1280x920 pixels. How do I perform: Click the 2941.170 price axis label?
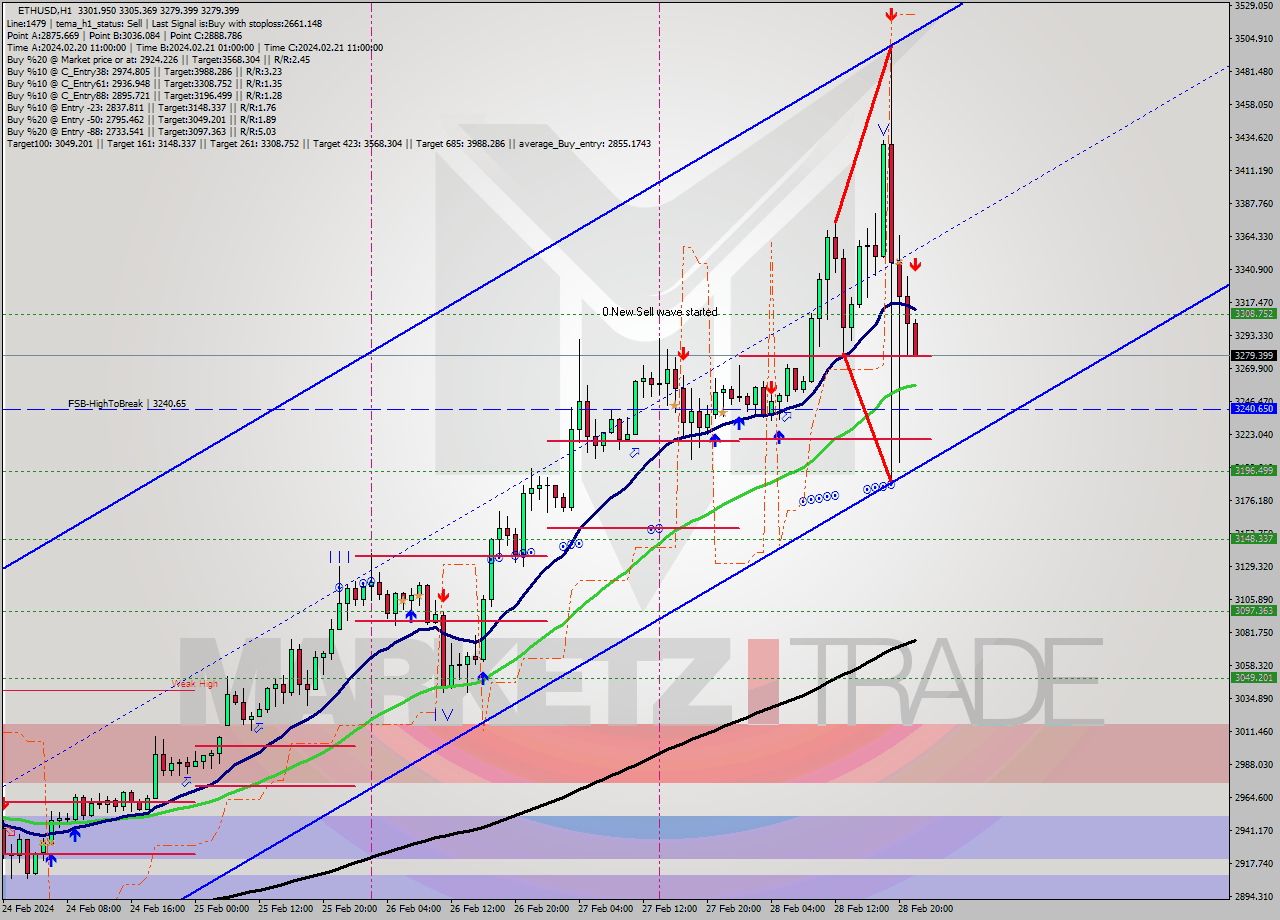tap(1253, 831)
